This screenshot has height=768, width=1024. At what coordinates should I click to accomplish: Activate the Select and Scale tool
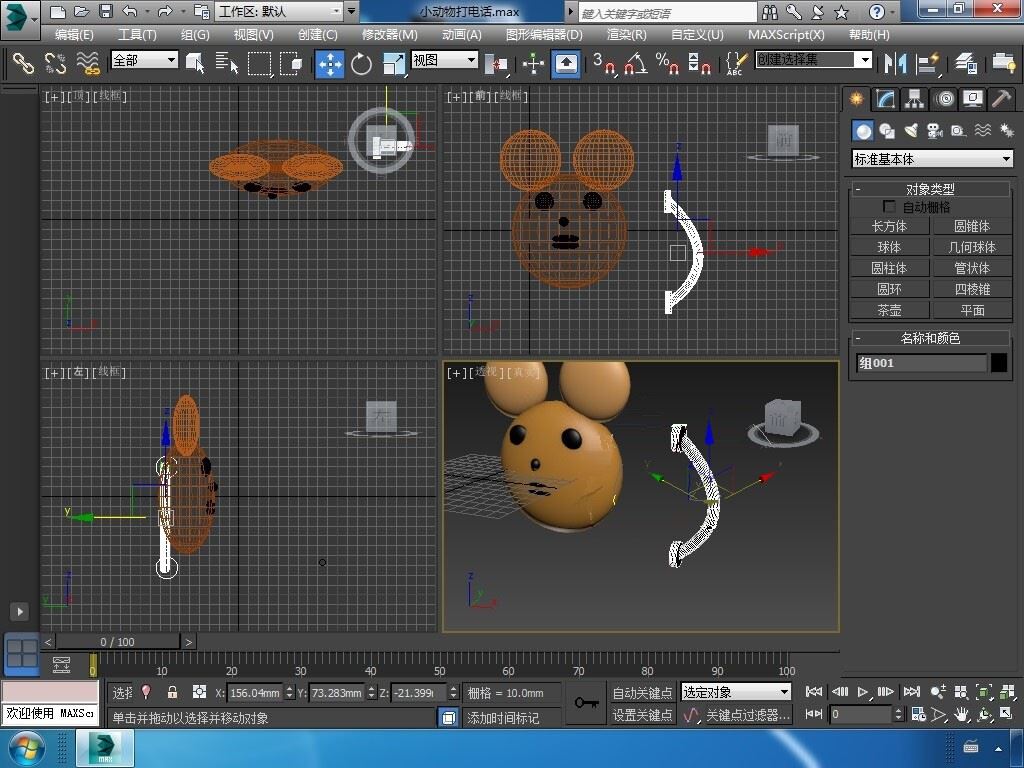[x=393, y=63]
